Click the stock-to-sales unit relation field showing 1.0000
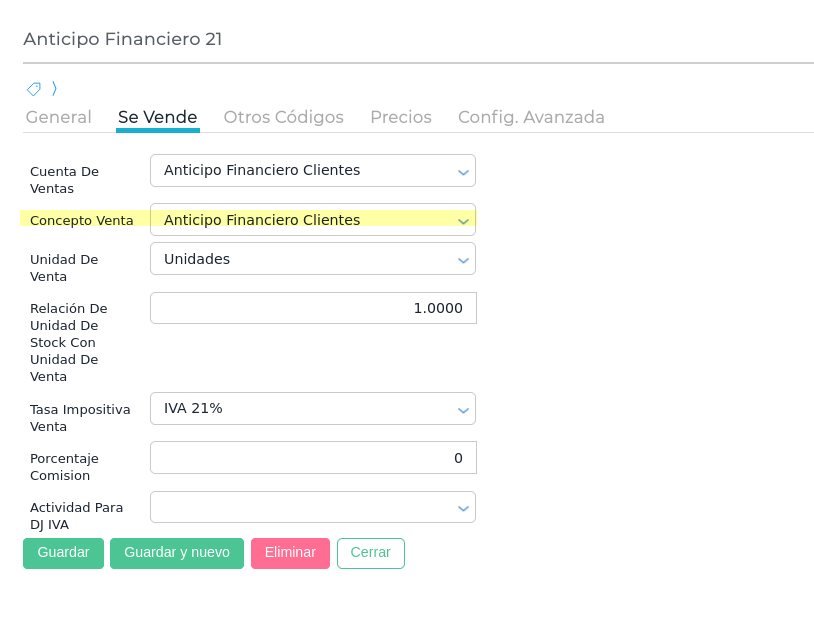The width and height of the screenshot is (814, 635). click(314, 308)
